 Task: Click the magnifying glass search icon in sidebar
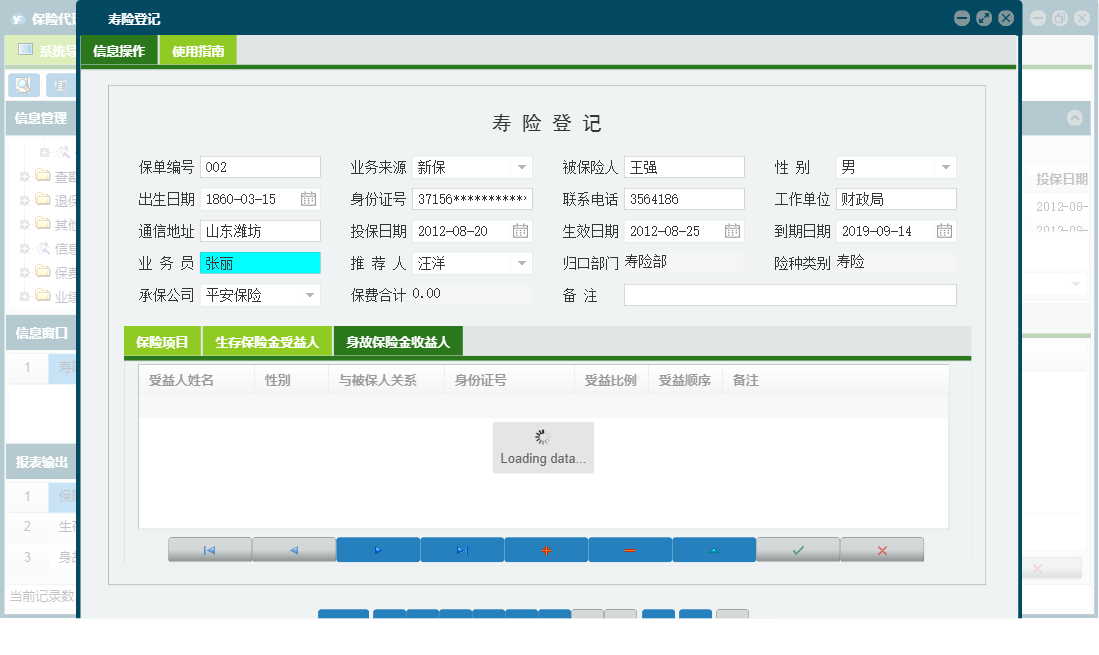pyautogui.click(x=22, y=85)
